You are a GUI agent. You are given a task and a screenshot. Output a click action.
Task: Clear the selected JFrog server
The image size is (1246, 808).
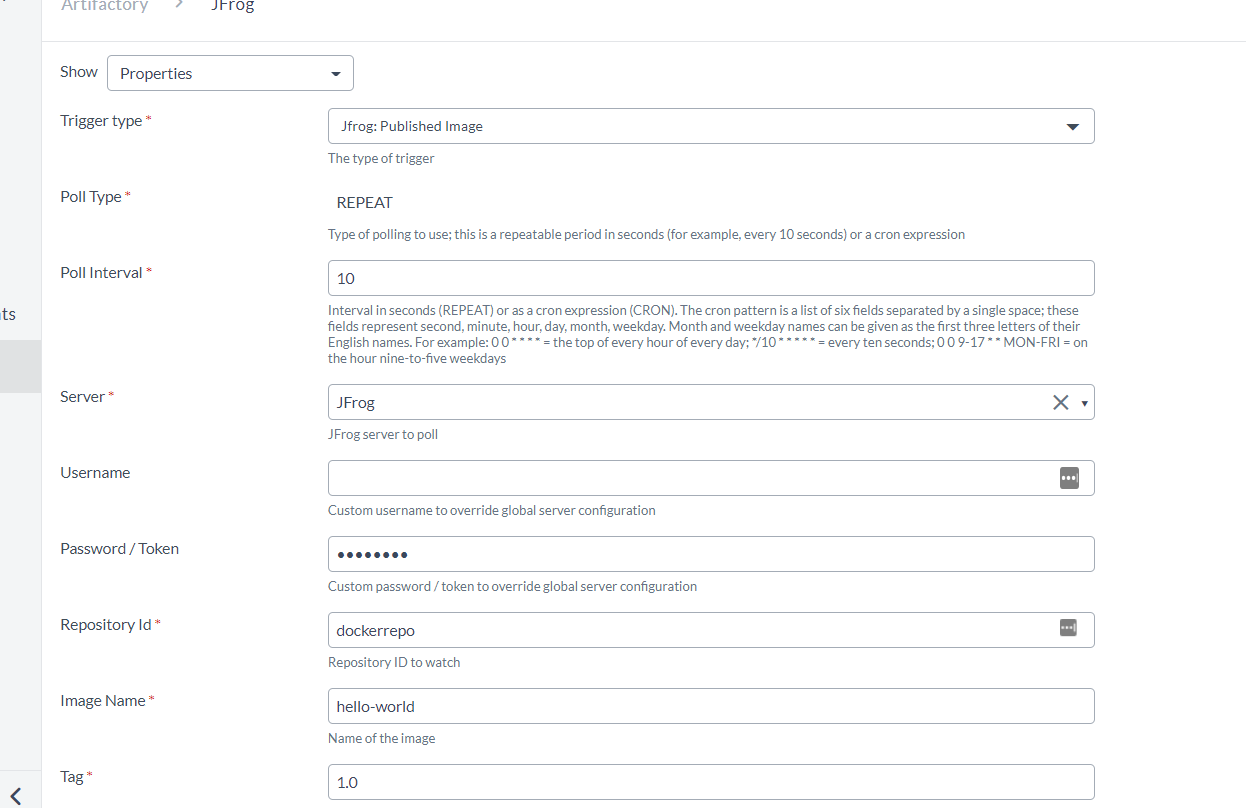click(x=1060, y=402)
